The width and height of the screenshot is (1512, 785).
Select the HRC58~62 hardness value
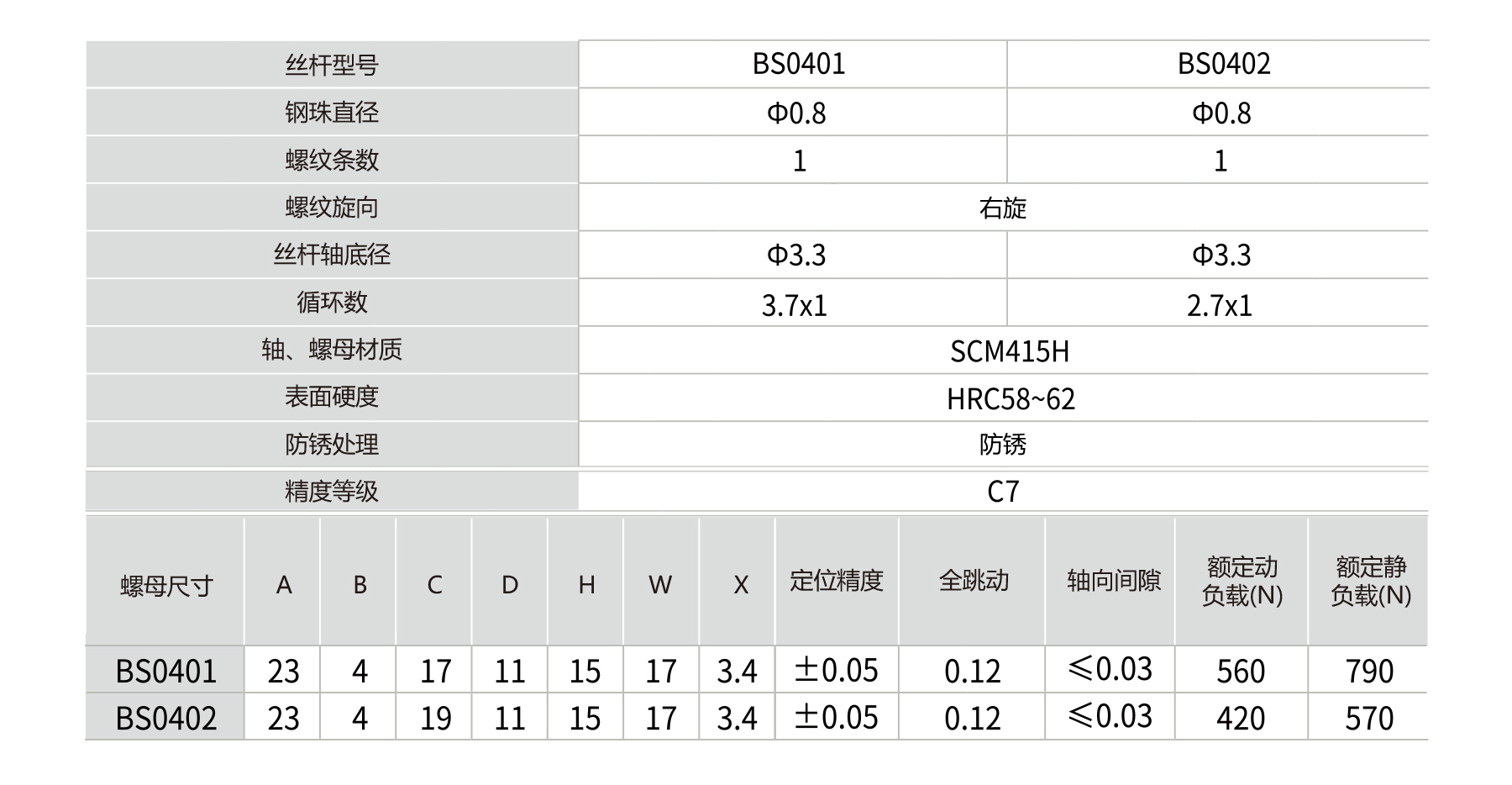1011,398
